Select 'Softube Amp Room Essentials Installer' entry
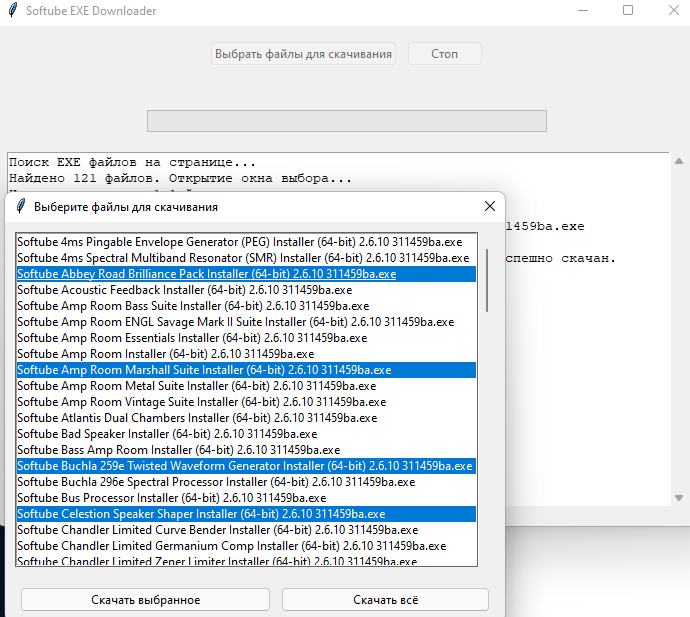Screen dimensions: 690x617 [x=246, y=338]
